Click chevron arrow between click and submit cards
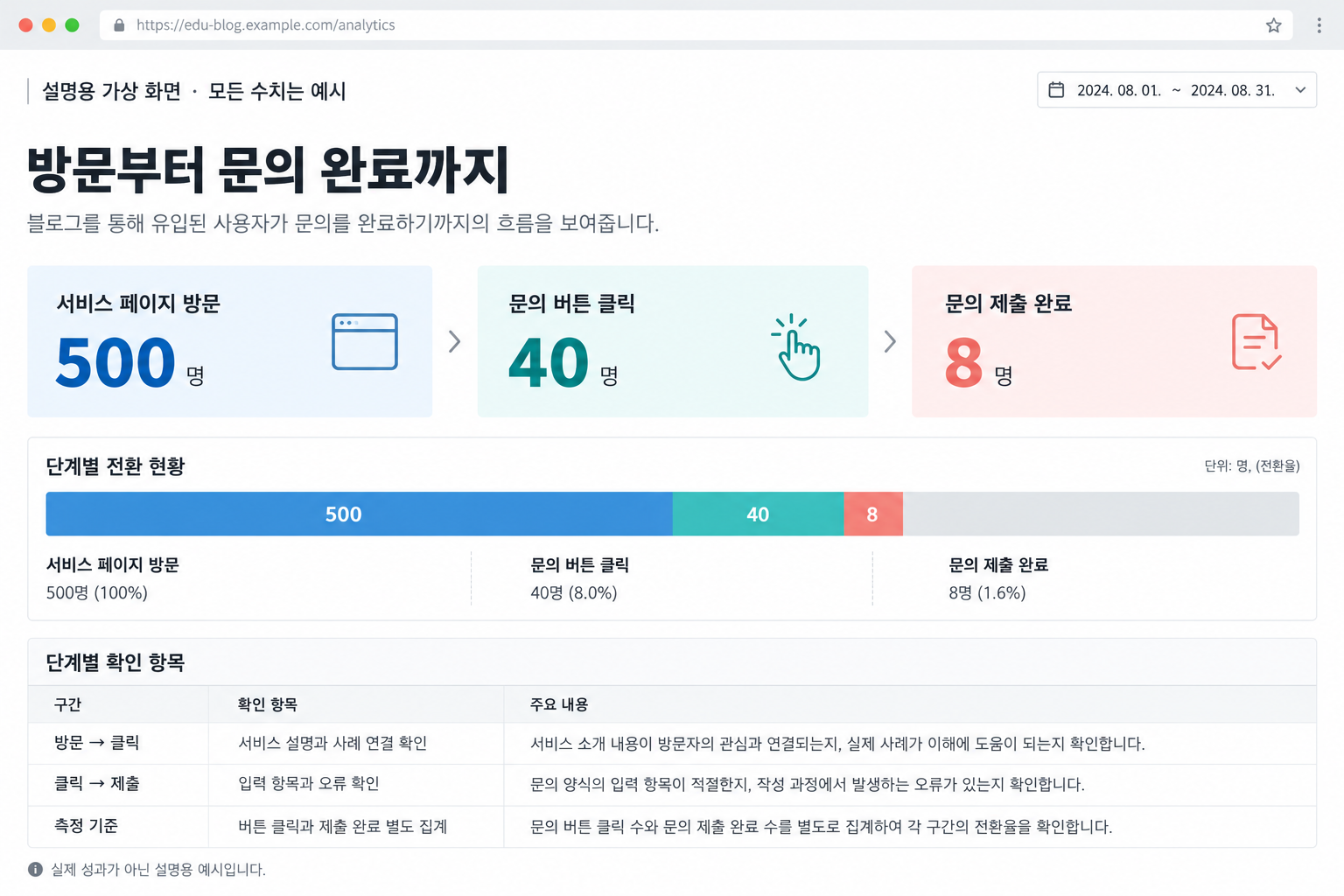This screenshot has height=896, width=1344. pos(890,341)
